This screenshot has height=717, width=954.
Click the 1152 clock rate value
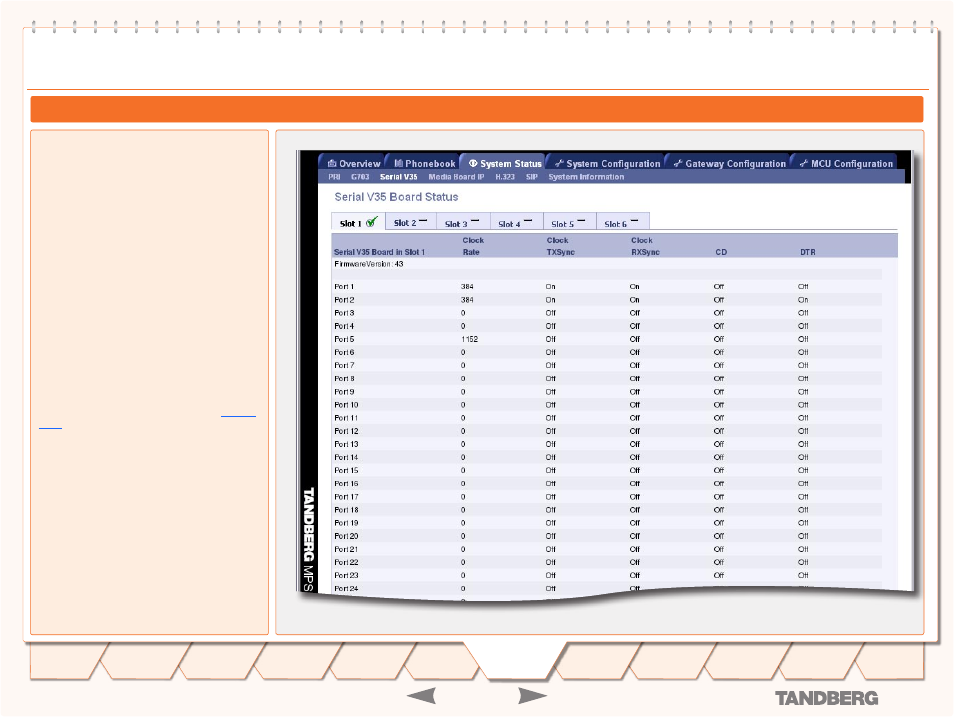tap(470, 340)
